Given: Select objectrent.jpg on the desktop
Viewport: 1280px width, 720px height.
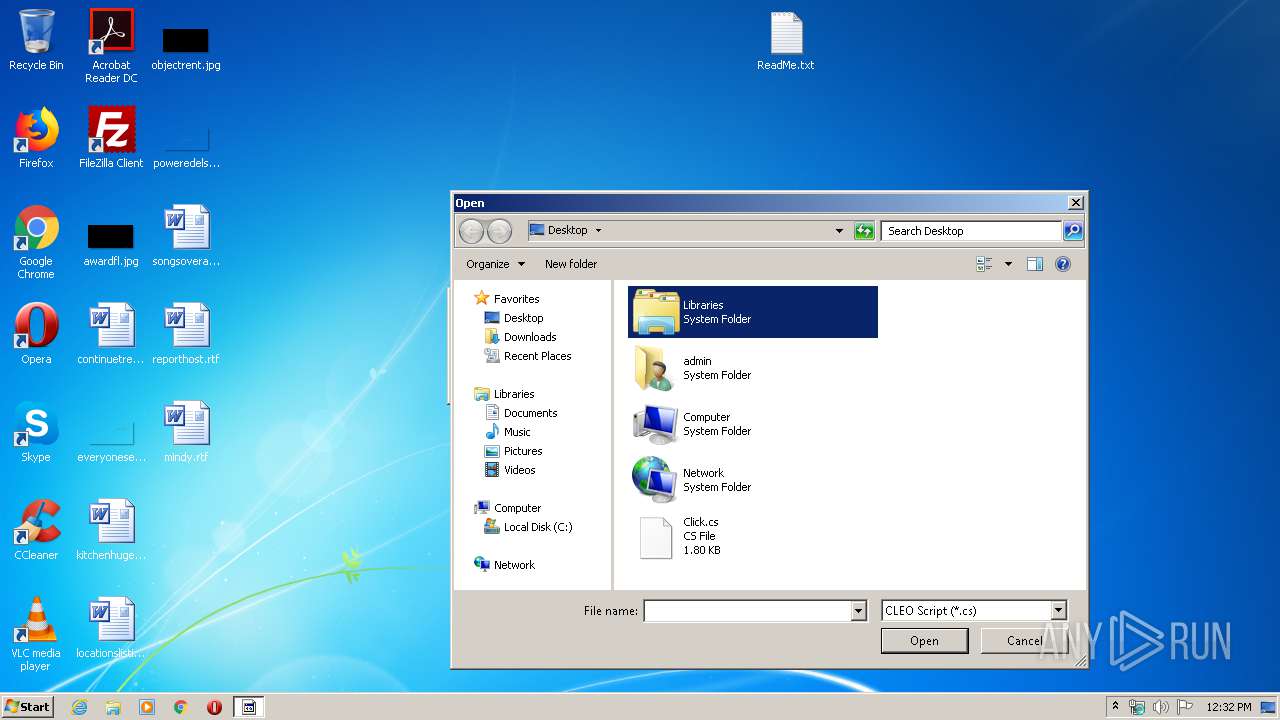Looking at the screenshot, I should (186, 46).
